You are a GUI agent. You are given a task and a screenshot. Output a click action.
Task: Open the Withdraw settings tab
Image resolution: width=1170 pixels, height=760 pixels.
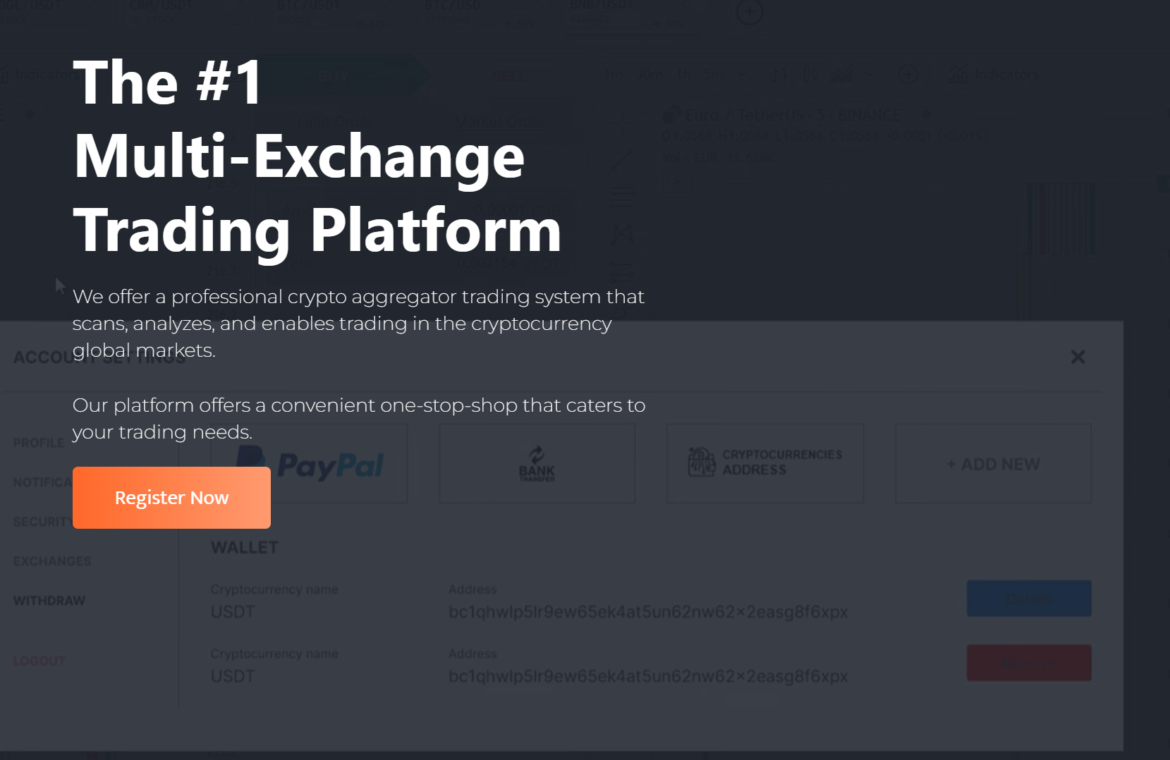(x=49, y=600)
